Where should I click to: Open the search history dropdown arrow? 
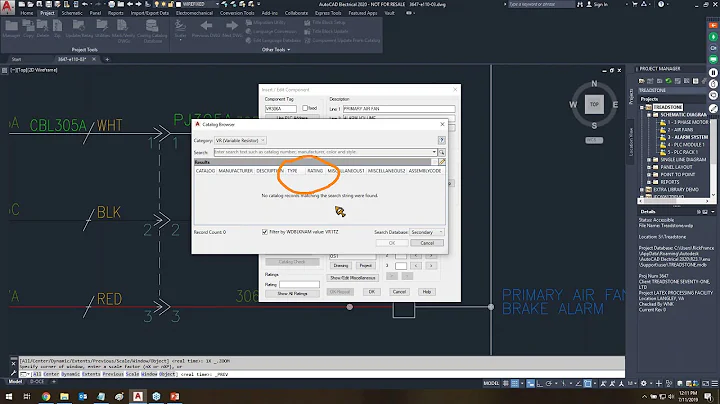pos(434,152)
